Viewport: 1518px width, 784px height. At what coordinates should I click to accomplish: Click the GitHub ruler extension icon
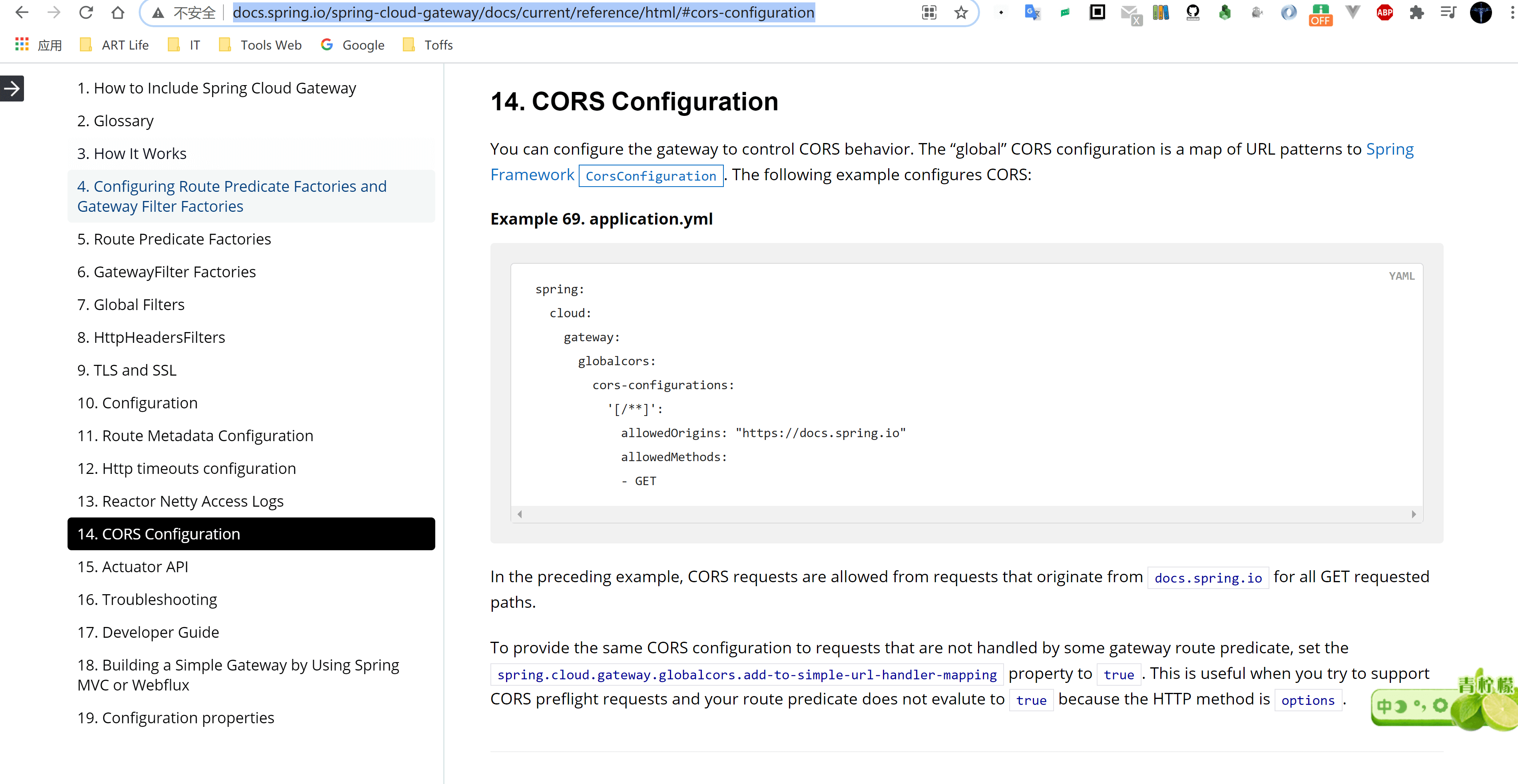[x=1193, y=12]
